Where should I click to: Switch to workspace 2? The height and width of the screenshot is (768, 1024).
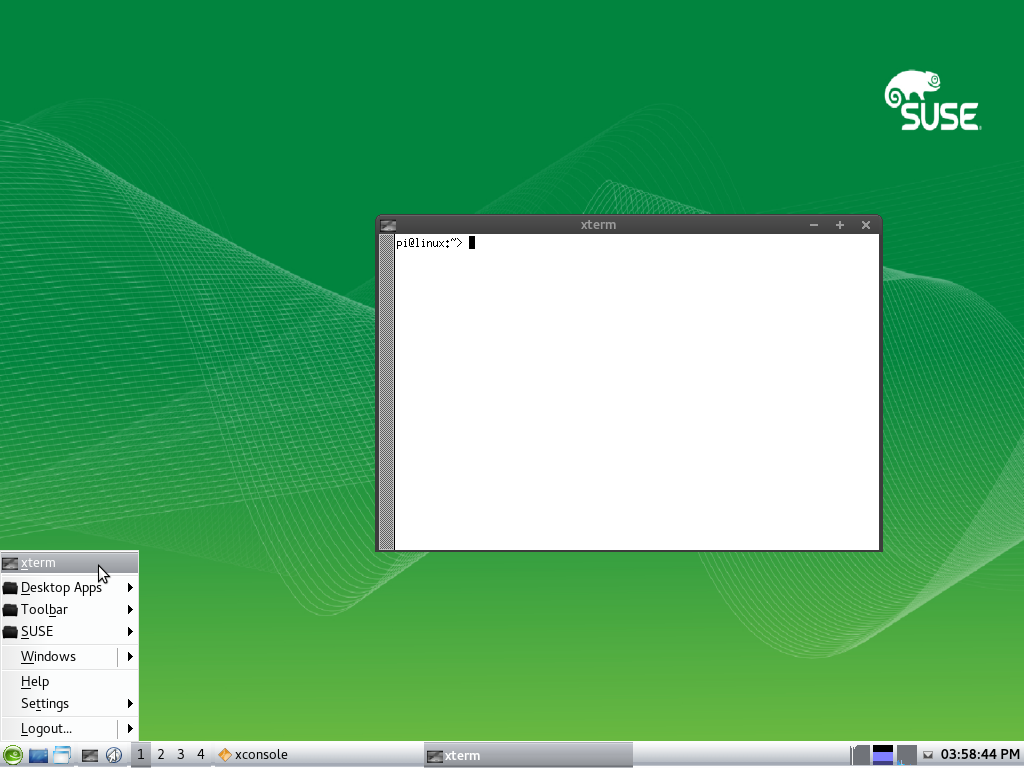pyautogui.click(x=160, y=754)
